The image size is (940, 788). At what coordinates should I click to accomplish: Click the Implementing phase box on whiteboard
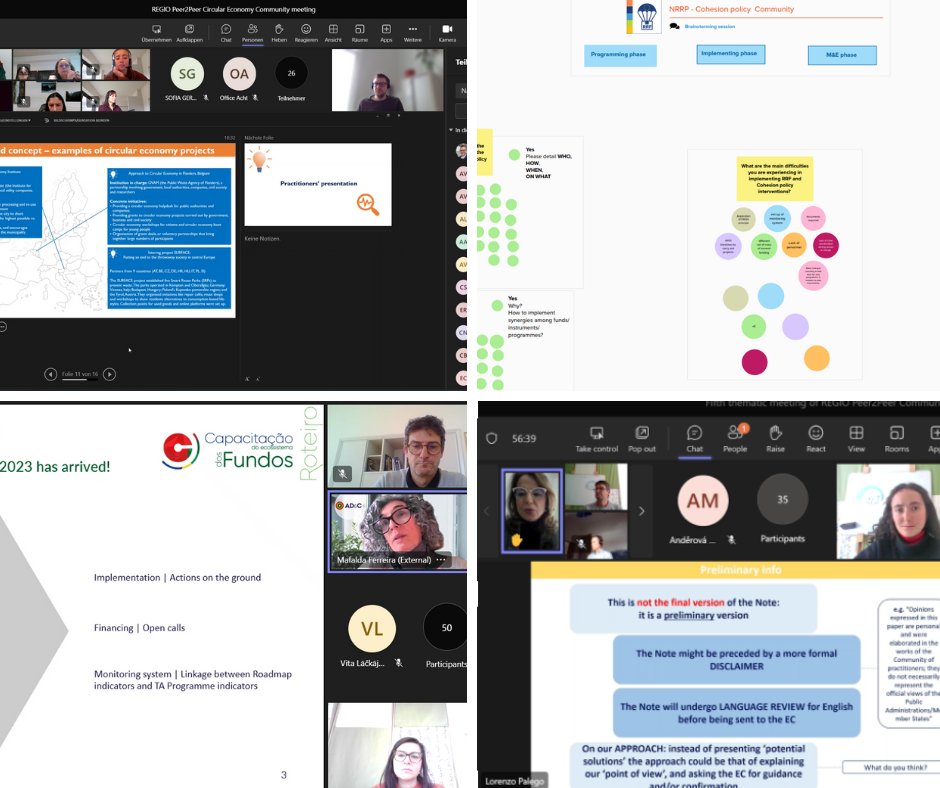(730, 53)
